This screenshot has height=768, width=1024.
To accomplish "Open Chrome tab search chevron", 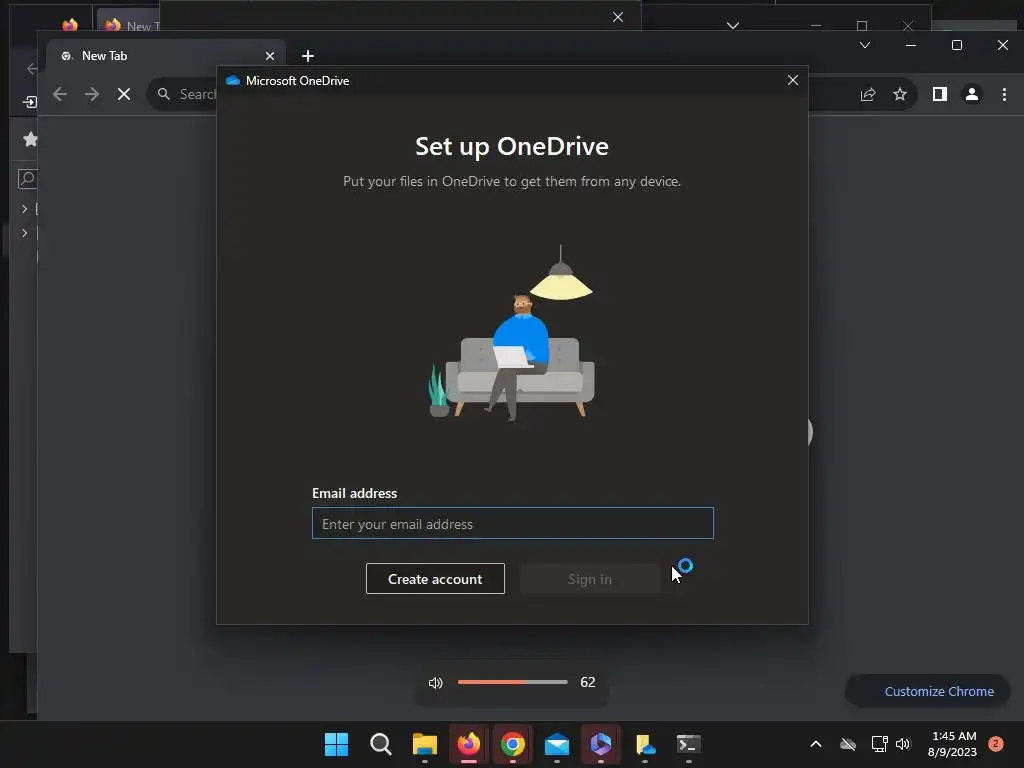I will pyautogui.click(x=865, y=45).
